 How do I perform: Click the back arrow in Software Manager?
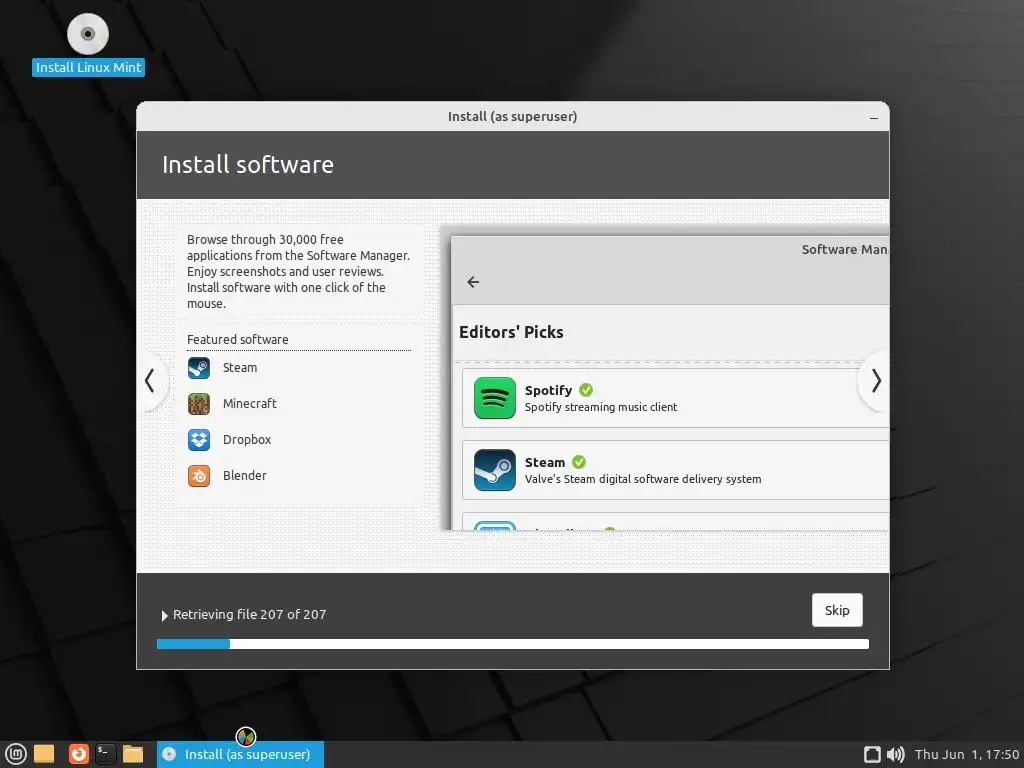(x=473, y=281)
